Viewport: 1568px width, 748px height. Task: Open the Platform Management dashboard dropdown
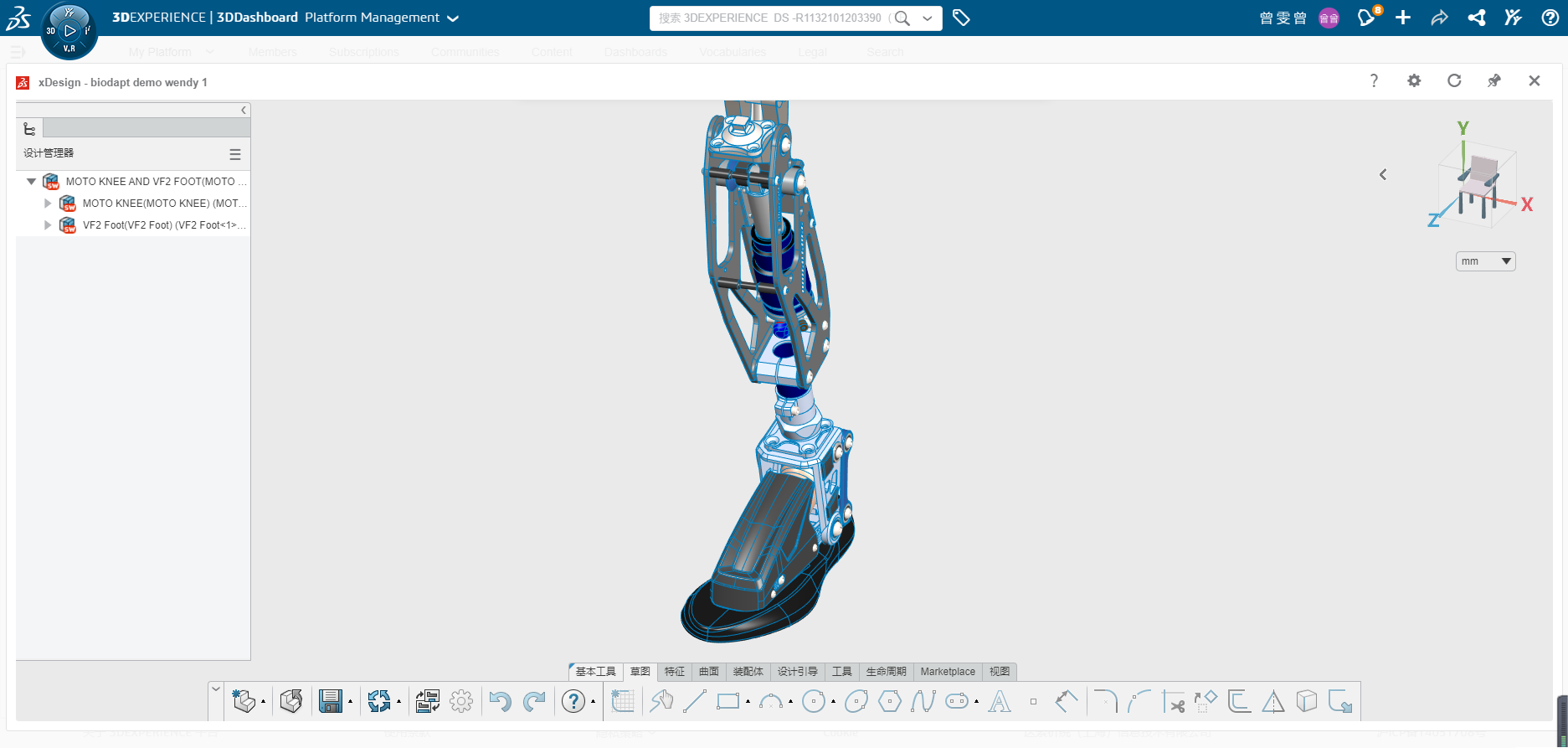point(453,18)
